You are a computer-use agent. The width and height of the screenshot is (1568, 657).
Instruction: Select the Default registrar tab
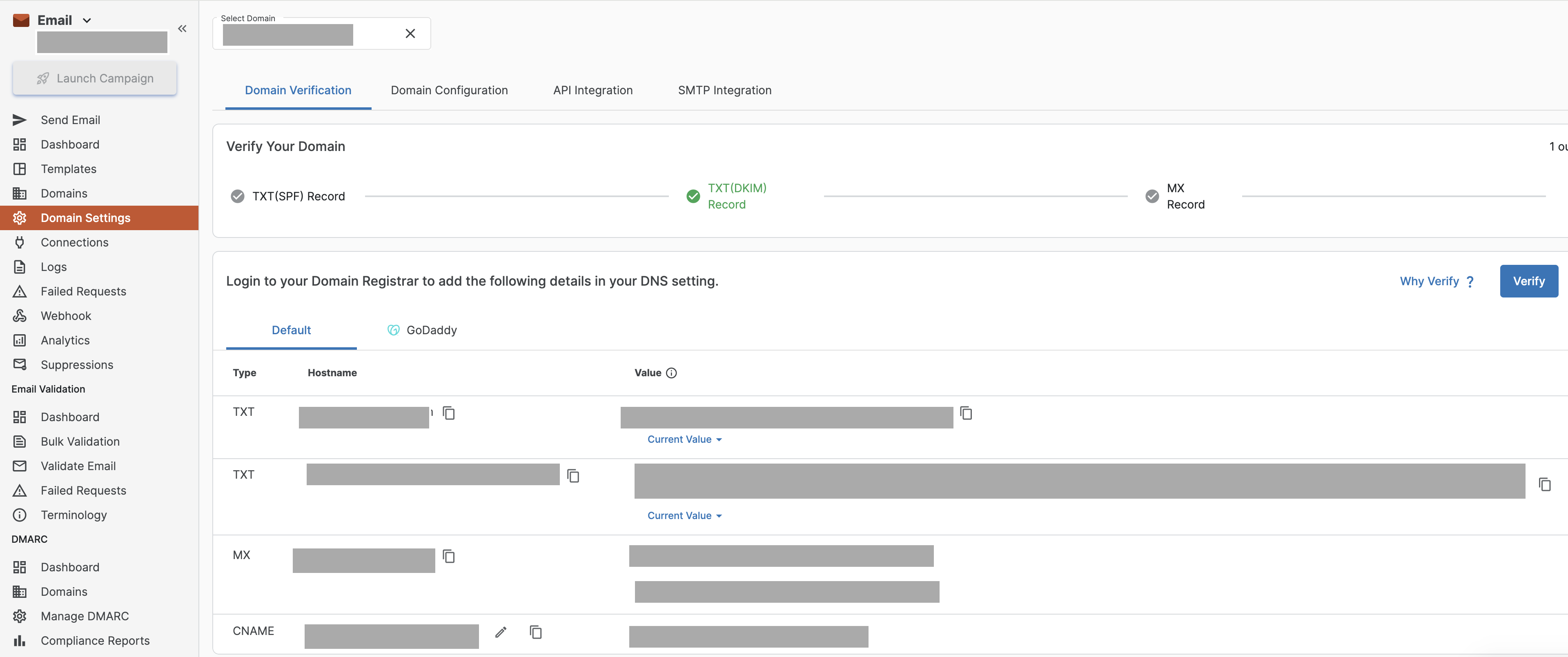pyautogui.click(x=291, y=330)
